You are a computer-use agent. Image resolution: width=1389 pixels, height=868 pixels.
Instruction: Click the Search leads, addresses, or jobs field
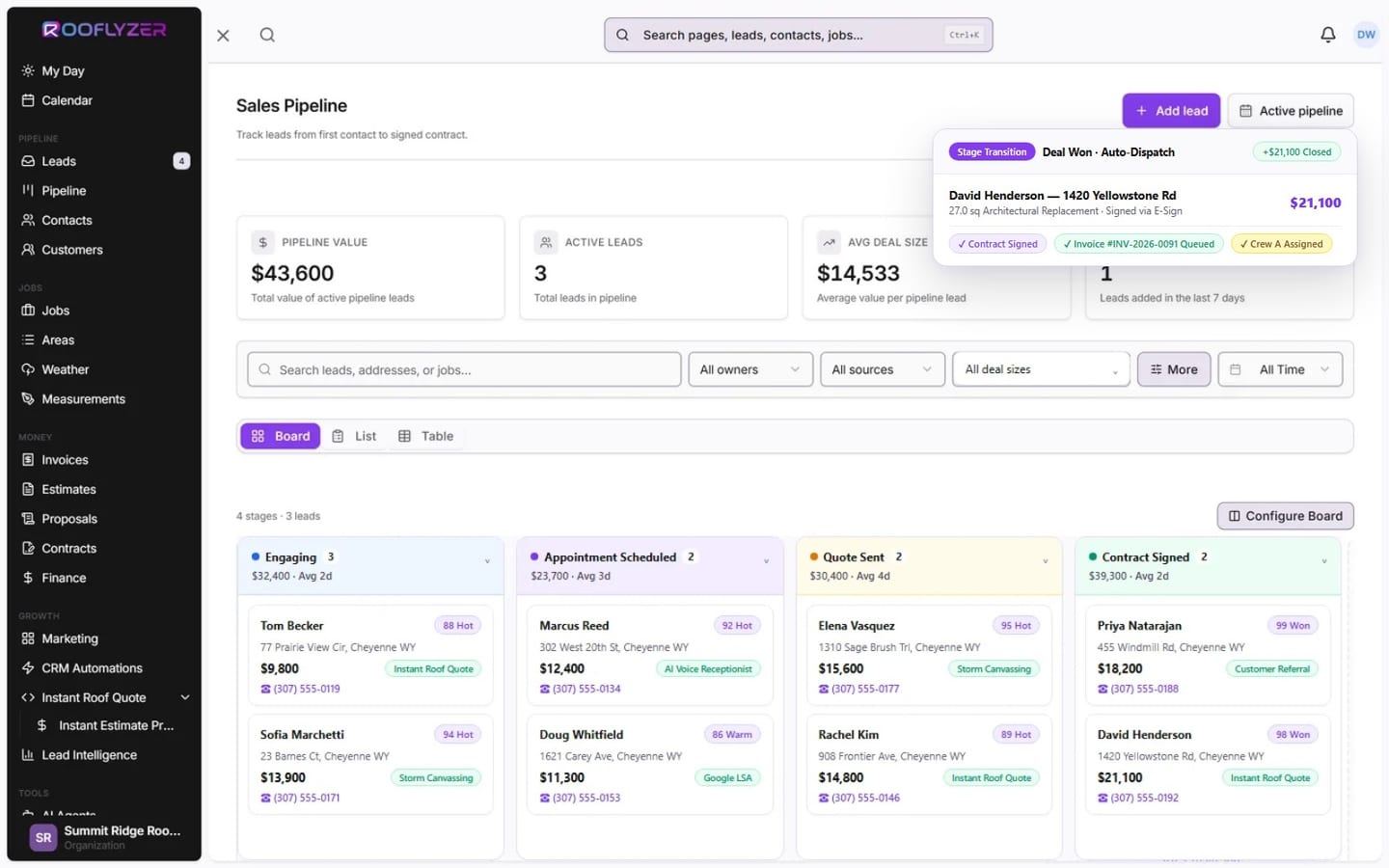coord(464,369)
